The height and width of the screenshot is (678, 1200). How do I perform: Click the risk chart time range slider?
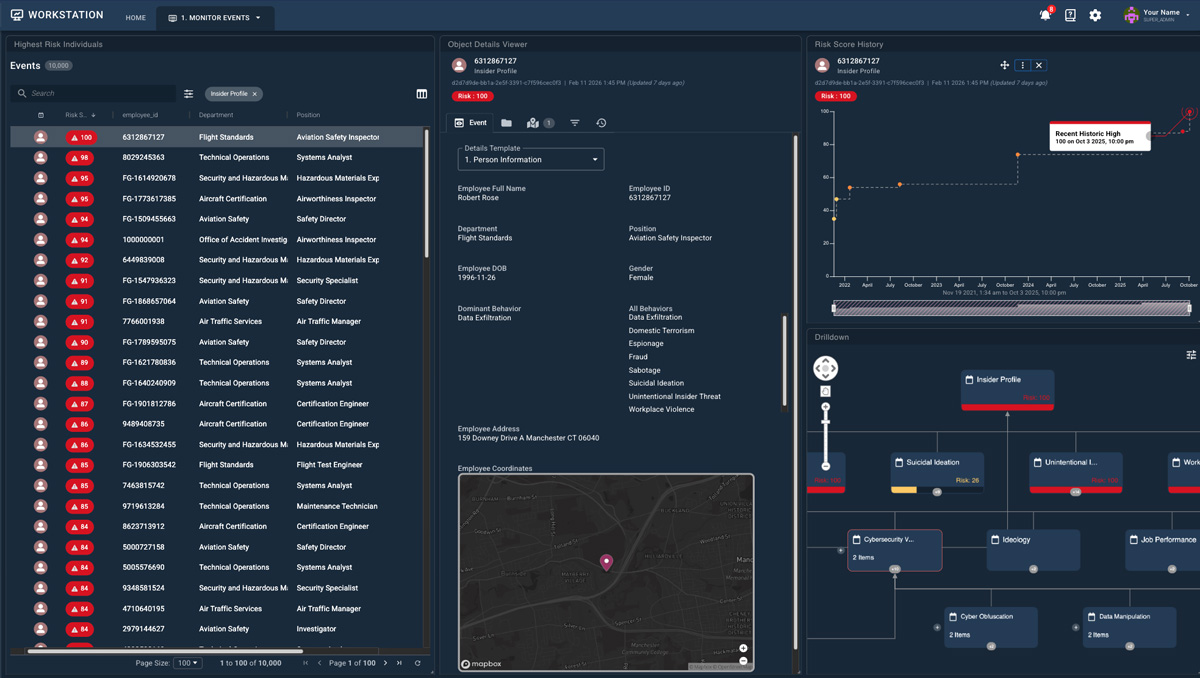click(x=1012, y=308)
